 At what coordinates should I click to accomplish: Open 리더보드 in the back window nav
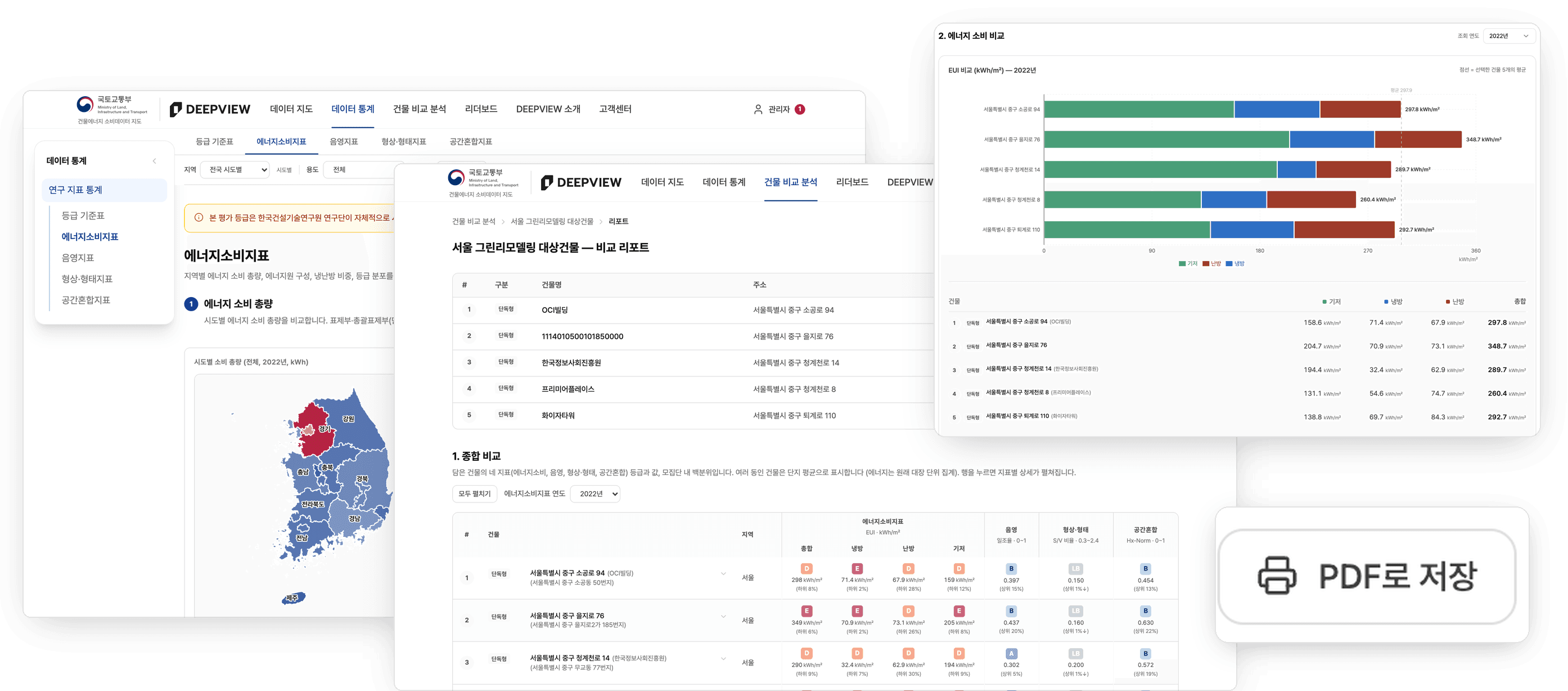(481, 109)
